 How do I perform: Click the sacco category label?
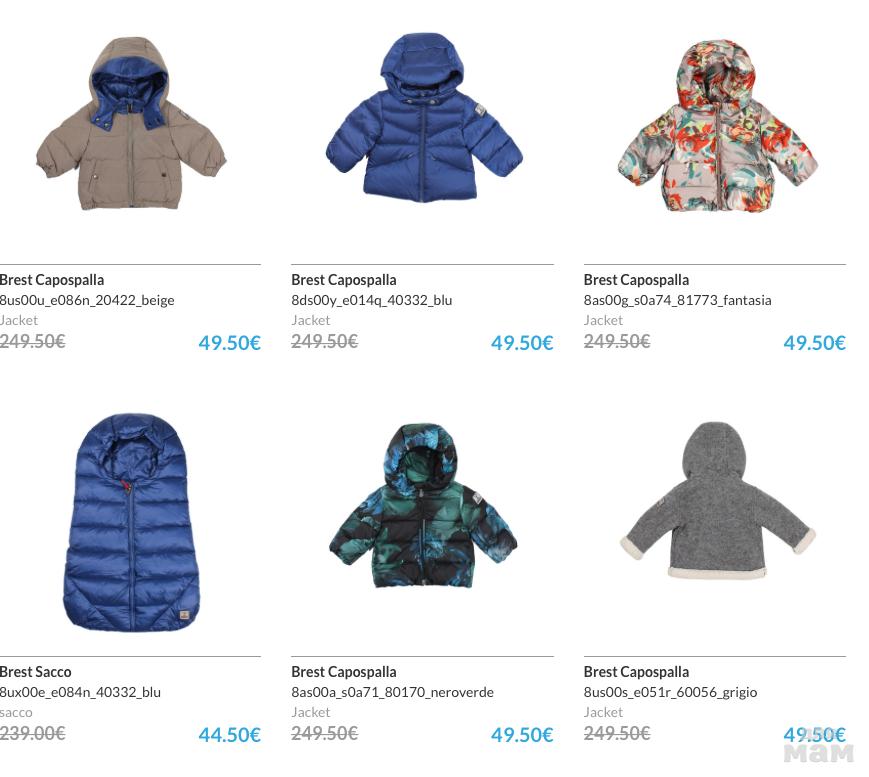point(16,712)
